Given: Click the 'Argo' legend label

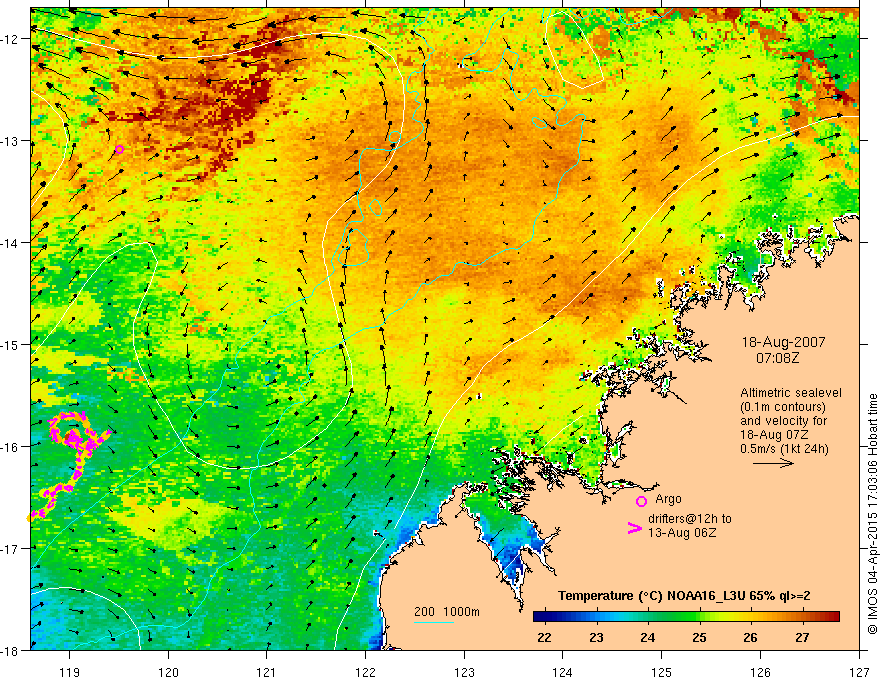Looking at the screenshot, I should click(668, 499).
